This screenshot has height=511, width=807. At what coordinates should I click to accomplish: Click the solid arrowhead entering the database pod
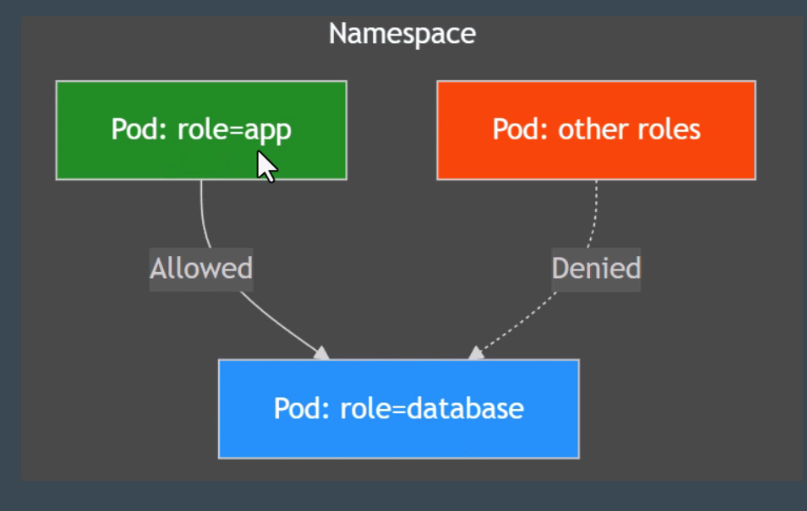tap(321, 352)
